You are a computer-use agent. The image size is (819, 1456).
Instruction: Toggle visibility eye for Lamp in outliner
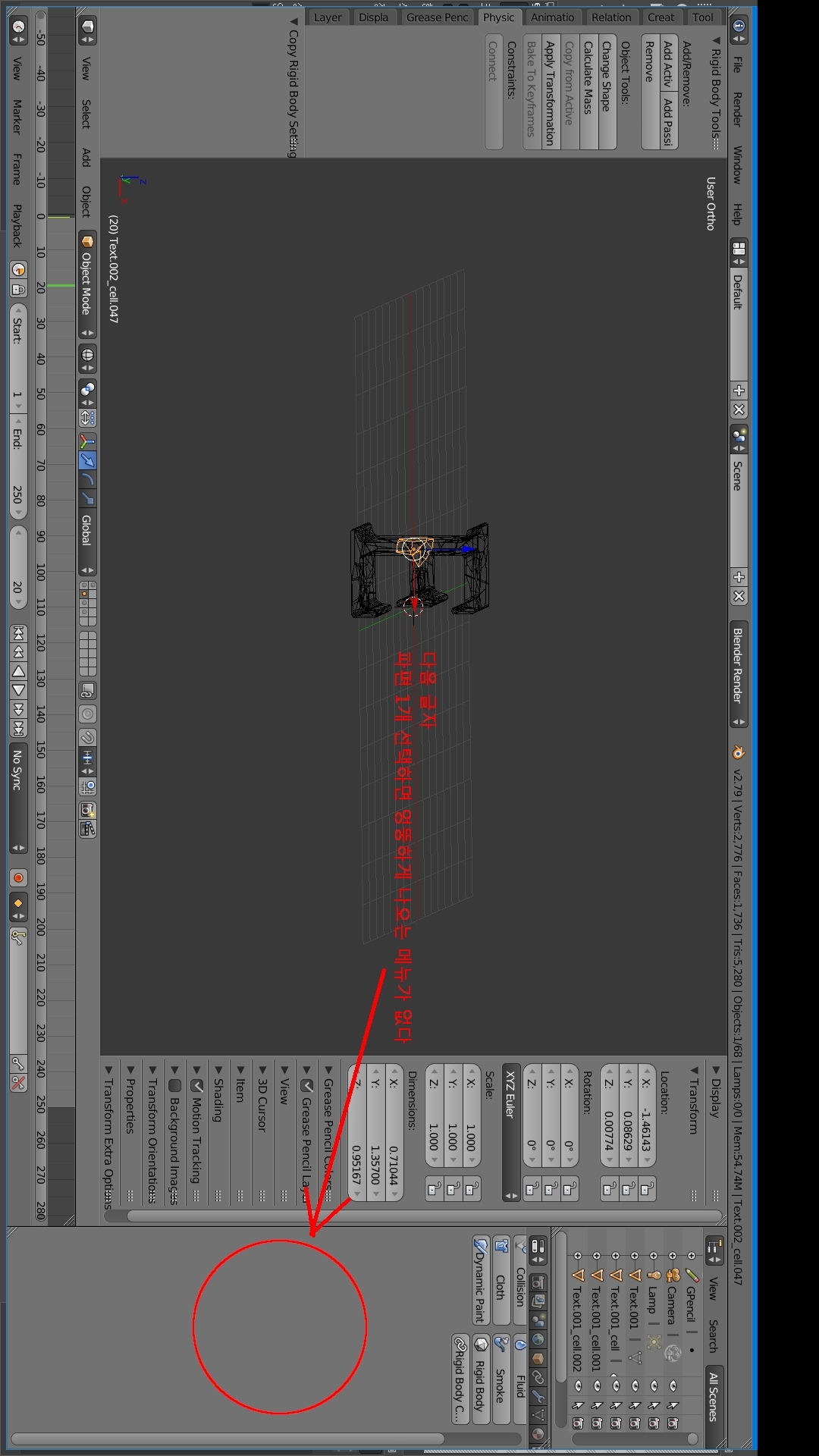click(x=654, y=1386)
